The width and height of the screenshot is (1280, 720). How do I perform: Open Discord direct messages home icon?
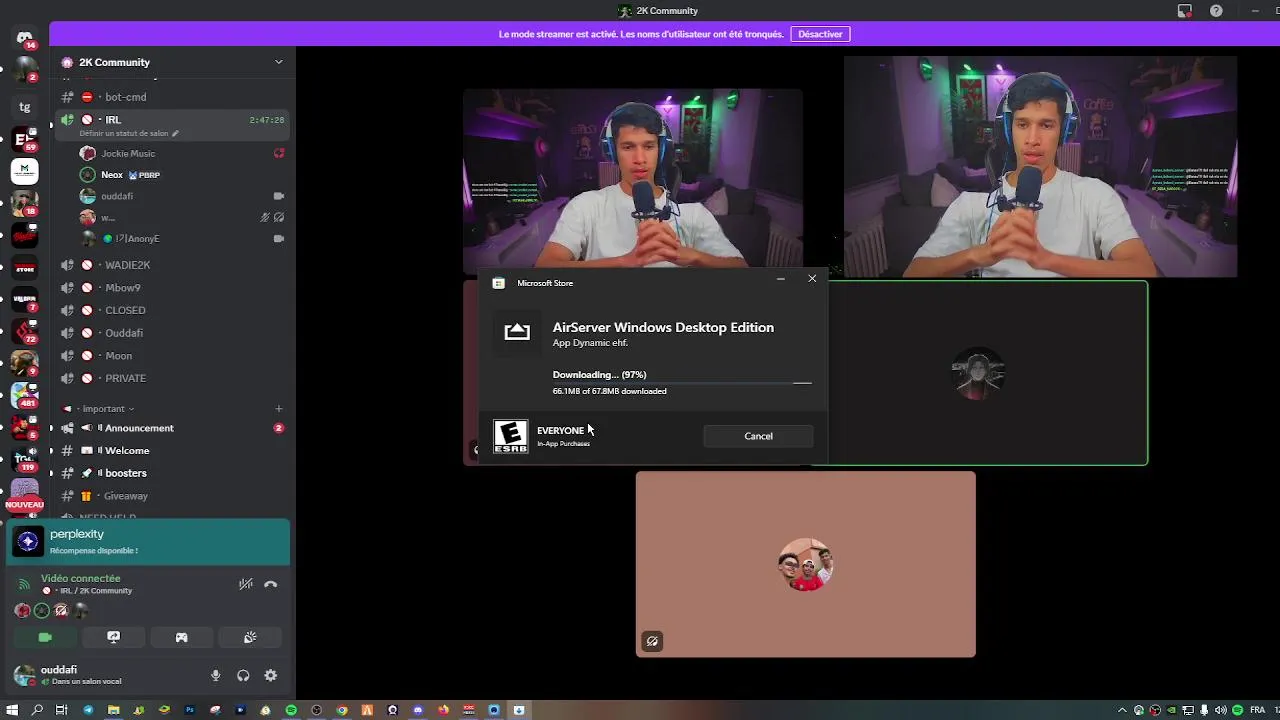25,38
